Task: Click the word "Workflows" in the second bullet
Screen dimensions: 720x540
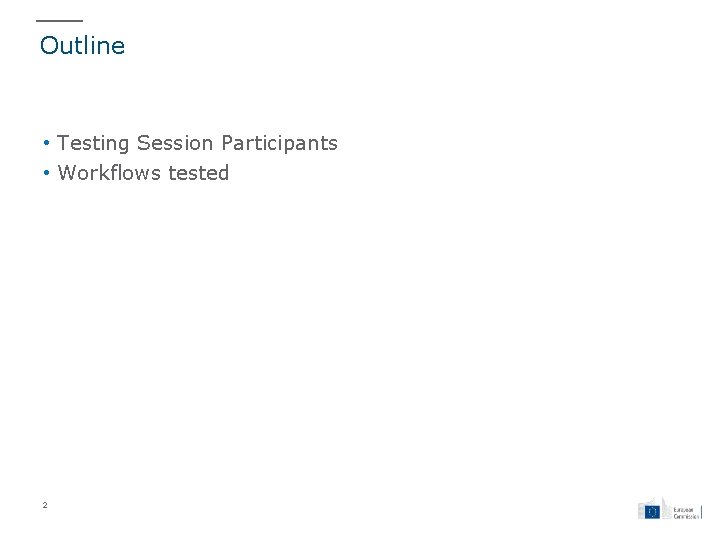Action: tap(110, 174)
